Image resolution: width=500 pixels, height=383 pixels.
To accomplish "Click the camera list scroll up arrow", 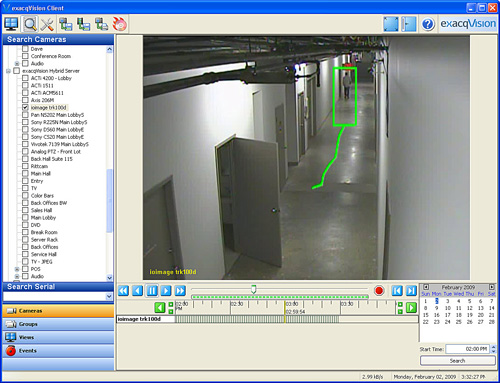I will (109, 49).
